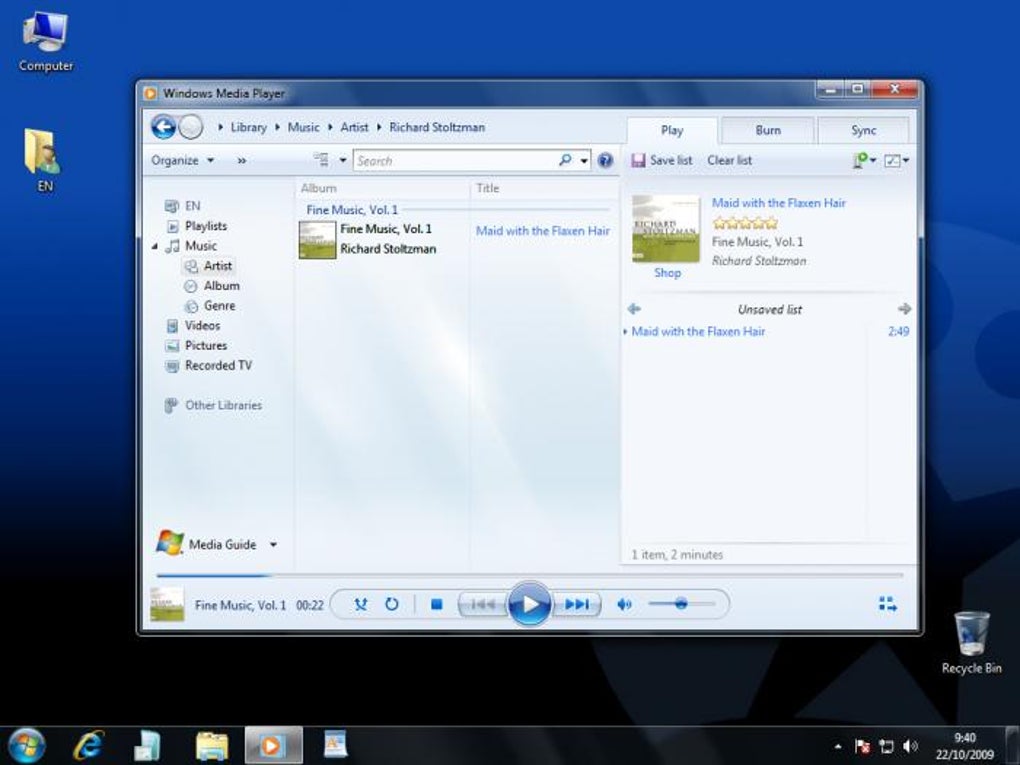Open the Windows Start button
The height and width of the screenshot is (765, 1020).
tap(27, 745)
